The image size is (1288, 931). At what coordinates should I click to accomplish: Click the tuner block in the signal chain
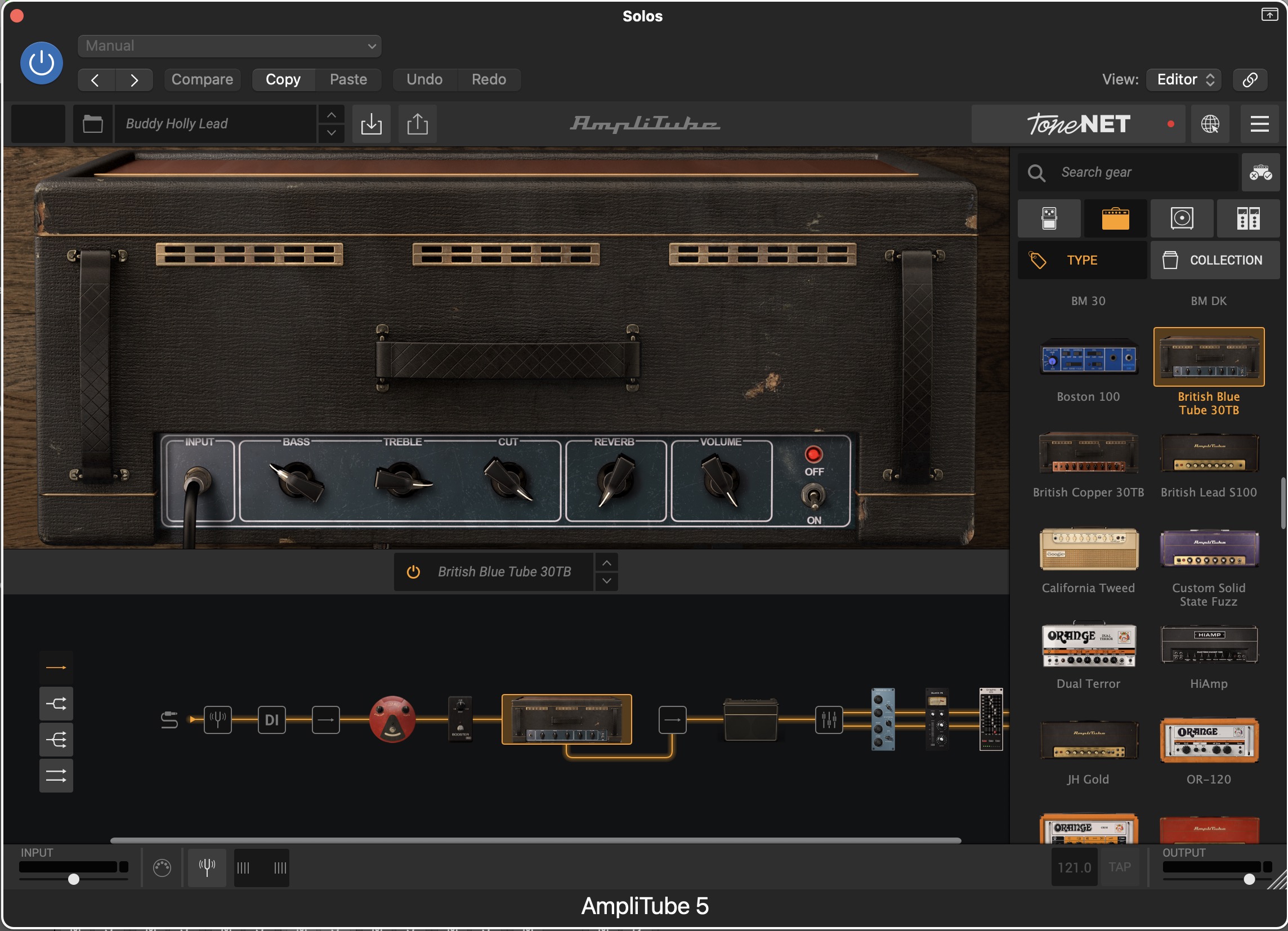click(x=218, y=720)
